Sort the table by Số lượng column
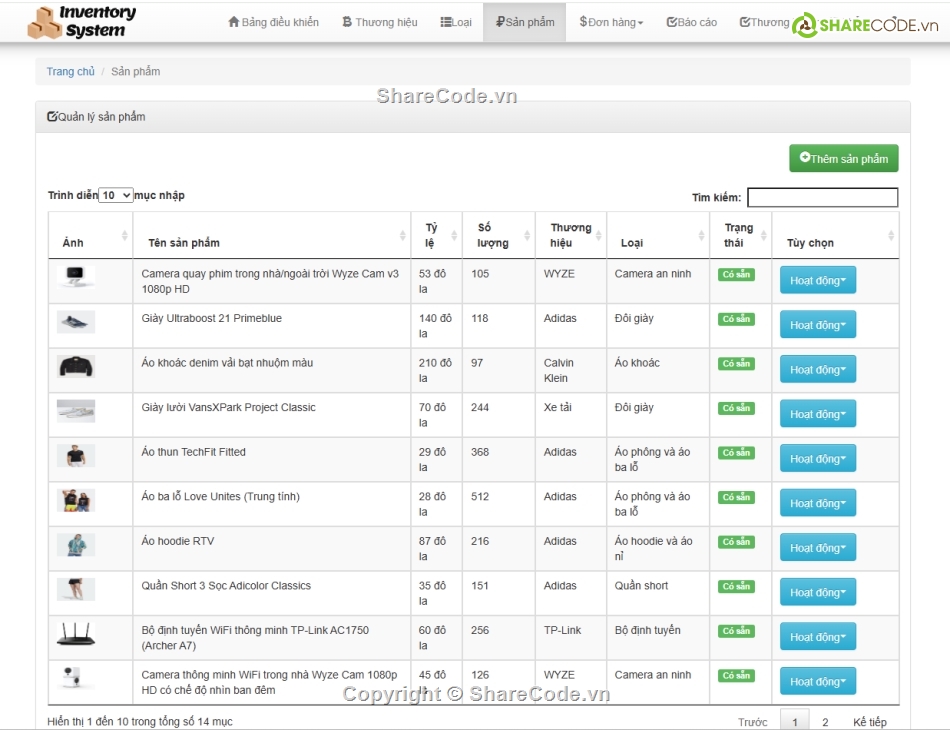950x730 pixels. pyautogui.click(x=499, y=236)
